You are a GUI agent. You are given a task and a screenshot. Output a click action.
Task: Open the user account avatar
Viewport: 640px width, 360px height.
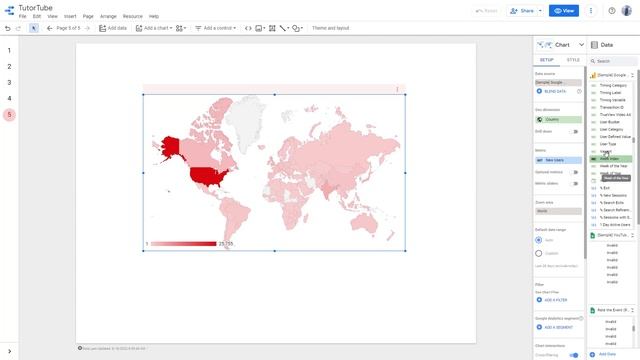click(627, 11)
